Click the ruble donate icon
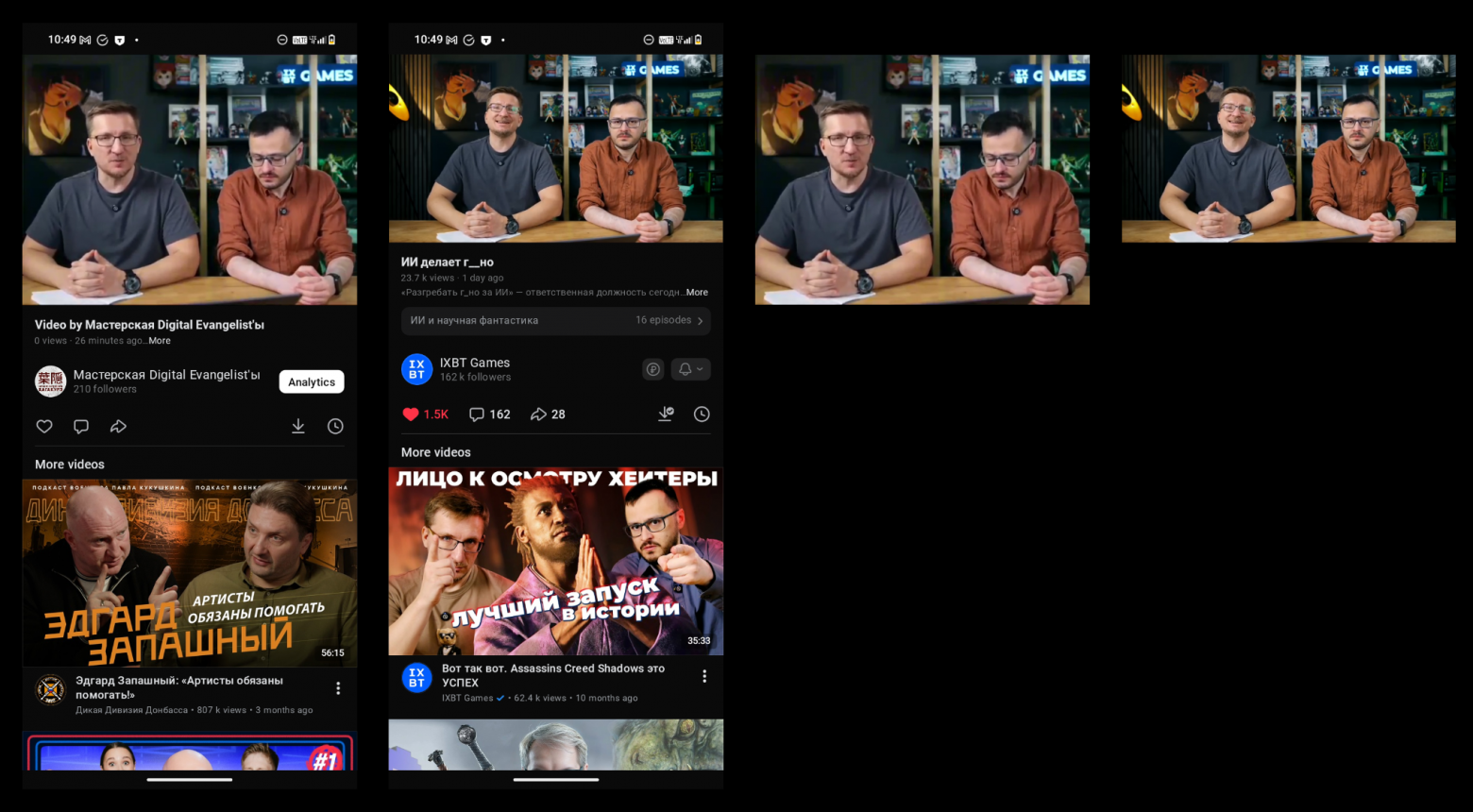Image resolution: width=1473 pixels, height=812 pixels. 653,369
